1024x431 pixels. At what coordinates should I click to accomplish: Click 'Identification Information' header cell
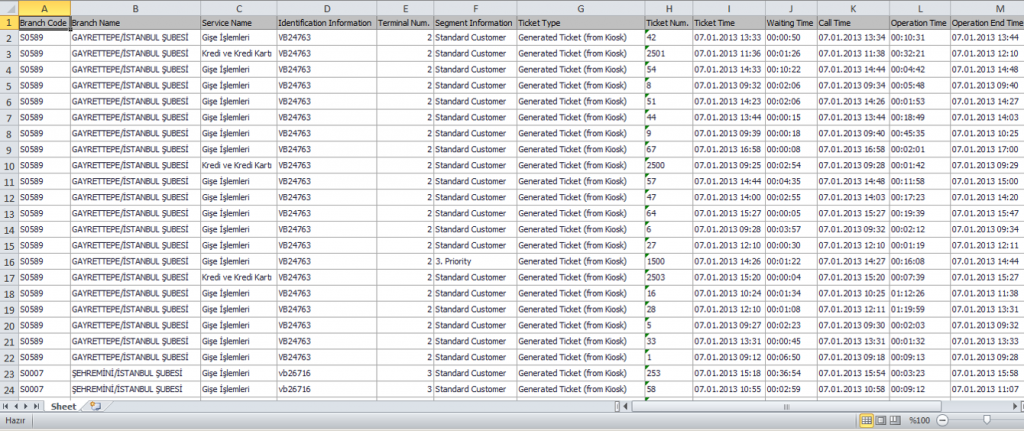tap(327, 23)
